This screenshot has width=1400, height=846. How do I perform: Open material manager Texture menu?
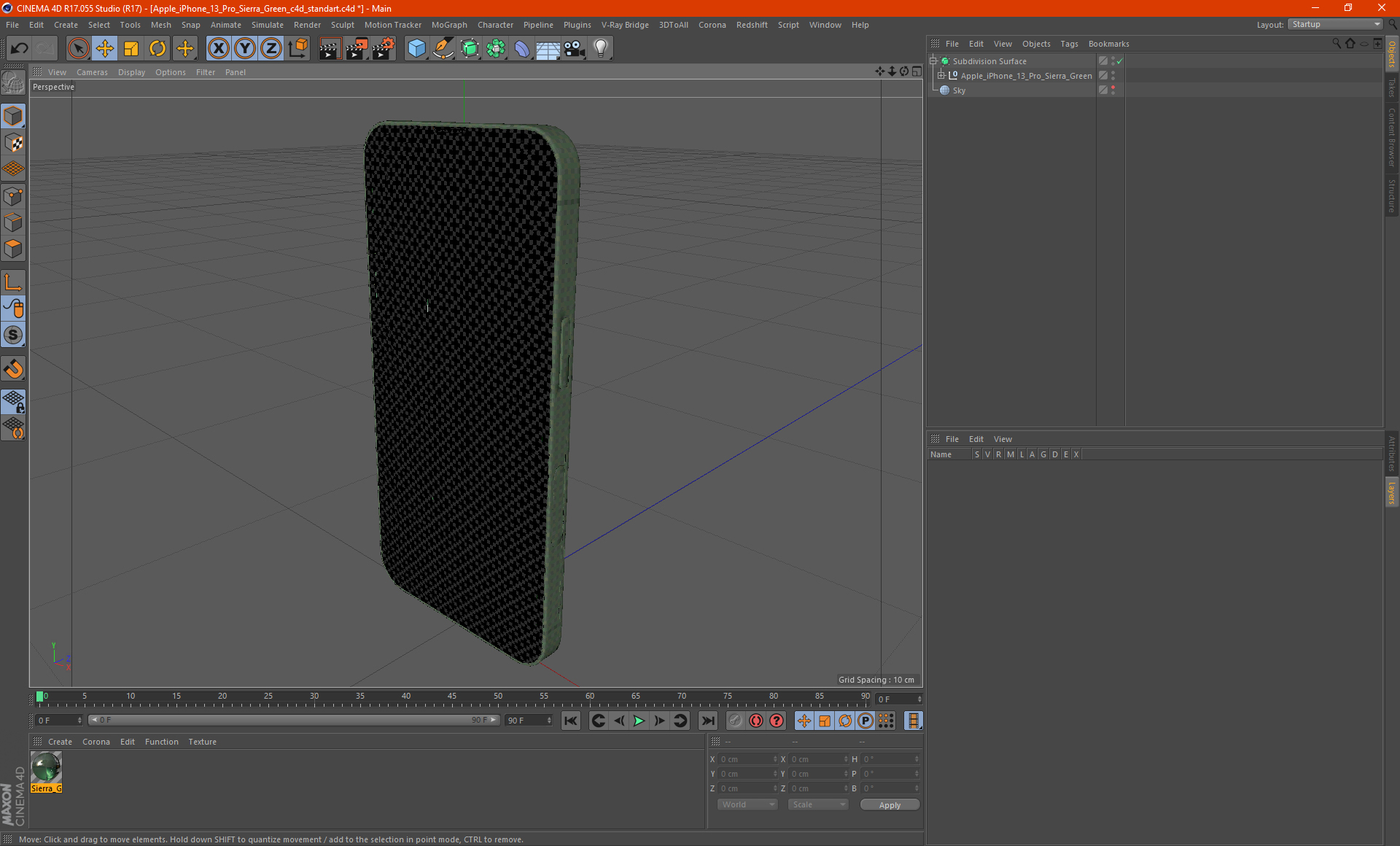click(203, 742)
